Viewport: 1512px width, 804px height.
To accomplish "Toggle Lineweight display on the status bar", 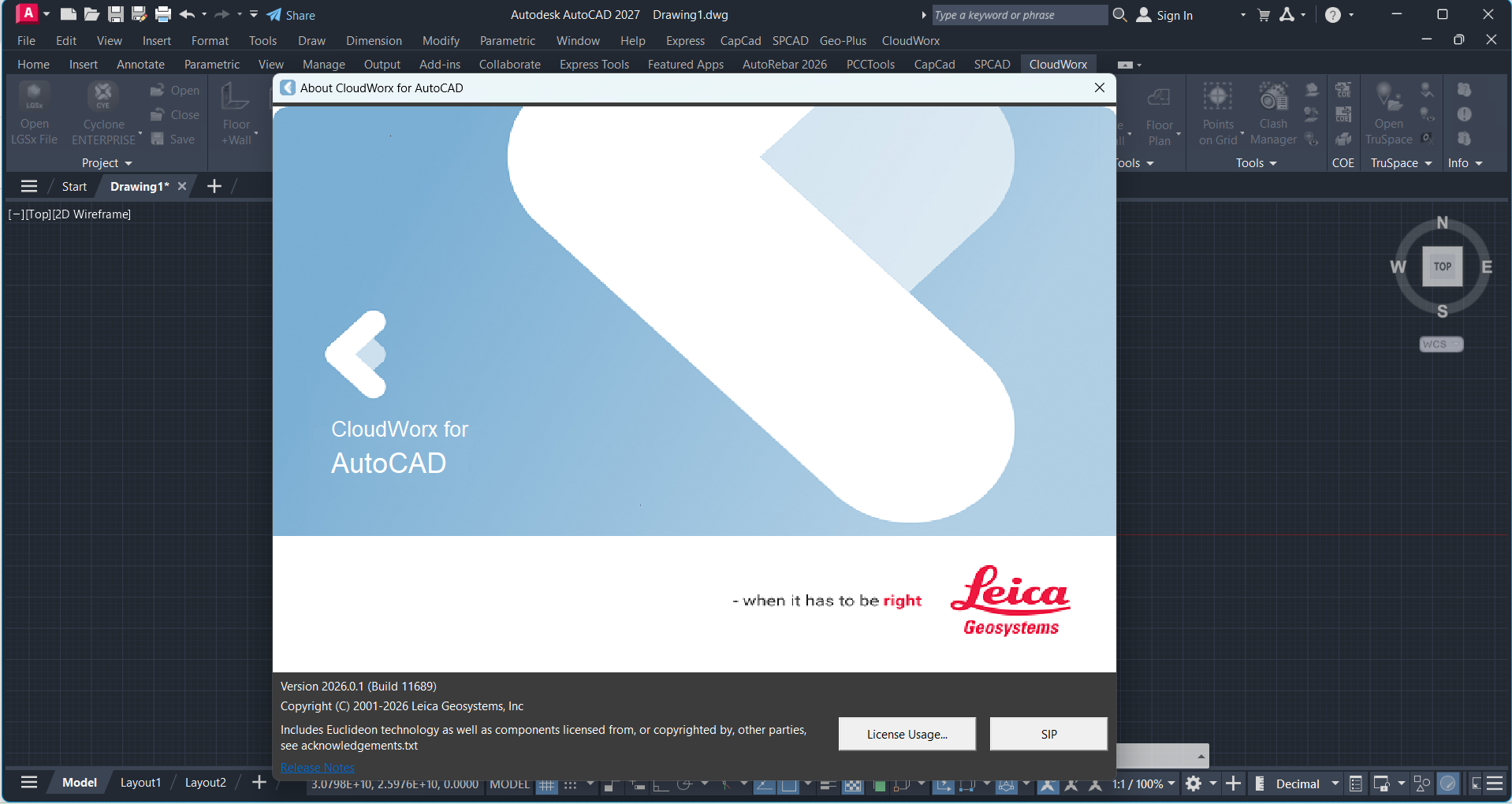I will pyautogui.click(x=828, y=784).
